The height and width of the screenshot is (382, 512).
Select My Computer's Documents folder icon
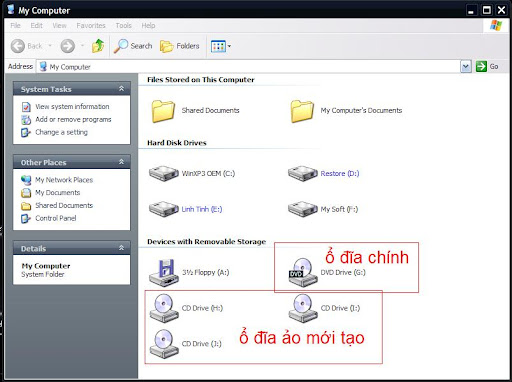coord(302,111)
